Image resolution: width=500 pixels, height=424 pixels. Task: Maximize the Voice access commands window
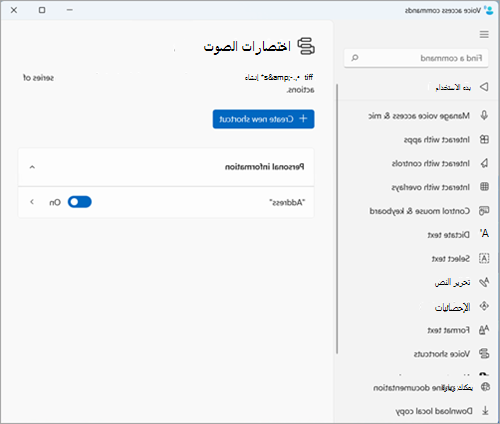click(x=42, y=10)
